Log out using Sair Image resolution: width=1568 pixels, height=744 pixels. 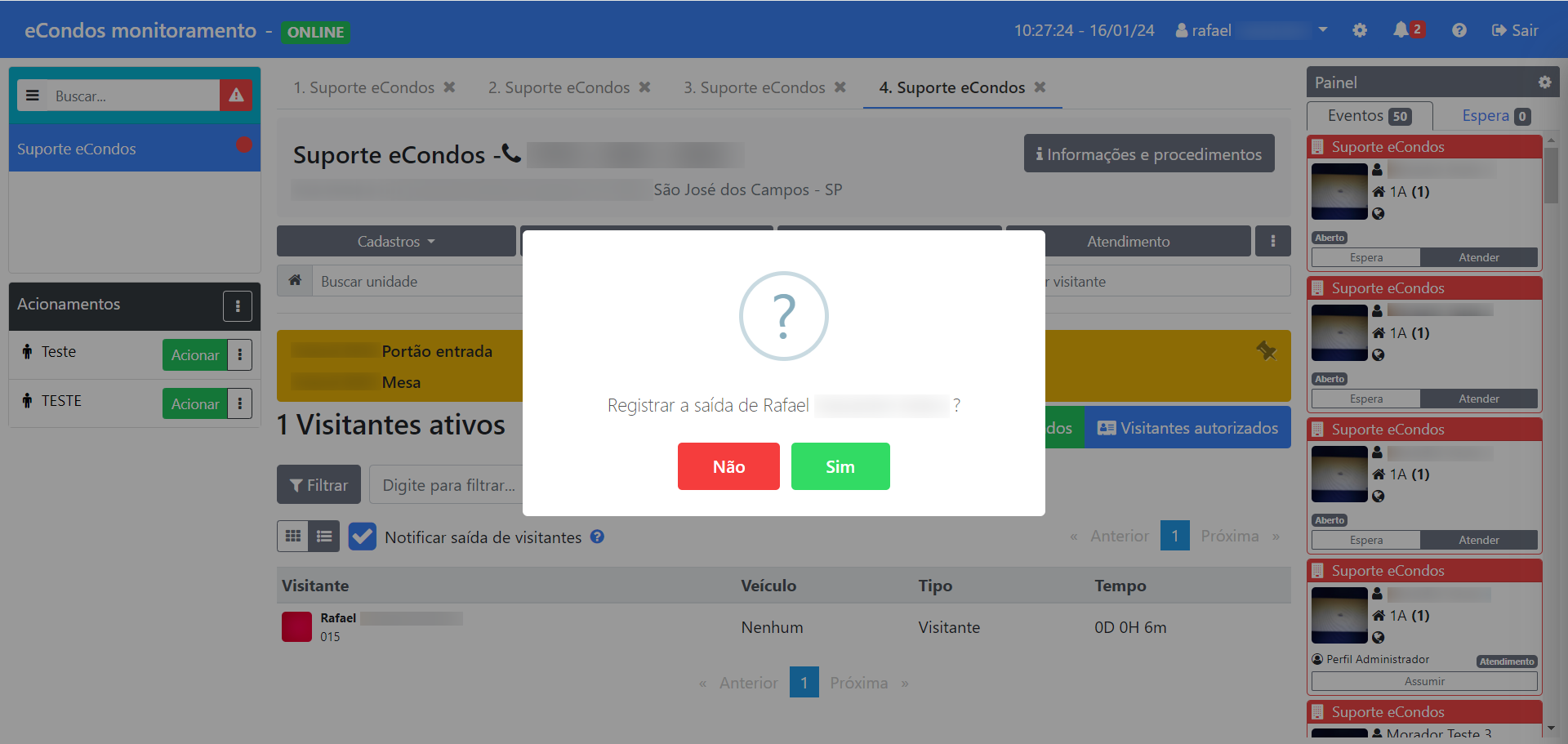pyautogui.click(x=1515, y=30)
